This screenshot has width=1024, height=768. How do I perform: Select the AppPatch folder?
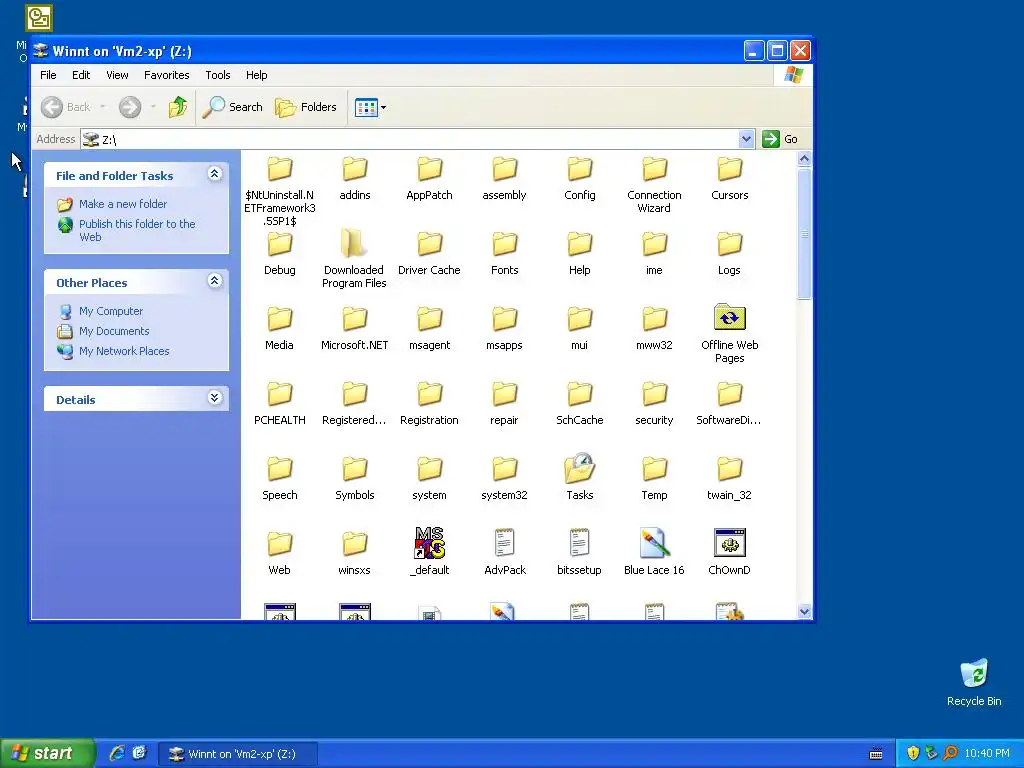[x=430, y=169]
